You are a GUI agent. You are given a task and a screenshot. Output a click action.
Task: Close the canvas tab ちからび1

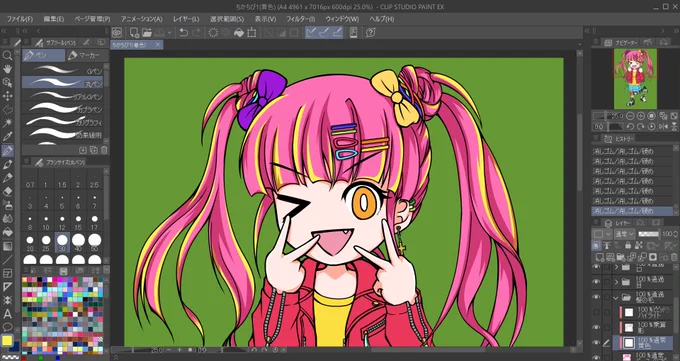(158, 44)
